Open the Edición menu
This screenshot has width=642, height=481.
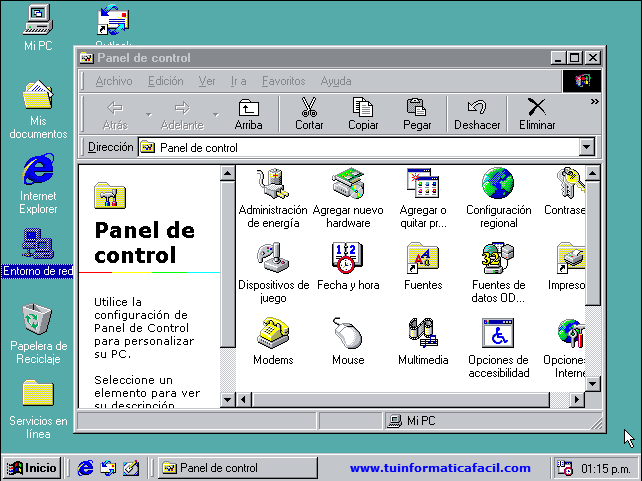tap(165, 81)
